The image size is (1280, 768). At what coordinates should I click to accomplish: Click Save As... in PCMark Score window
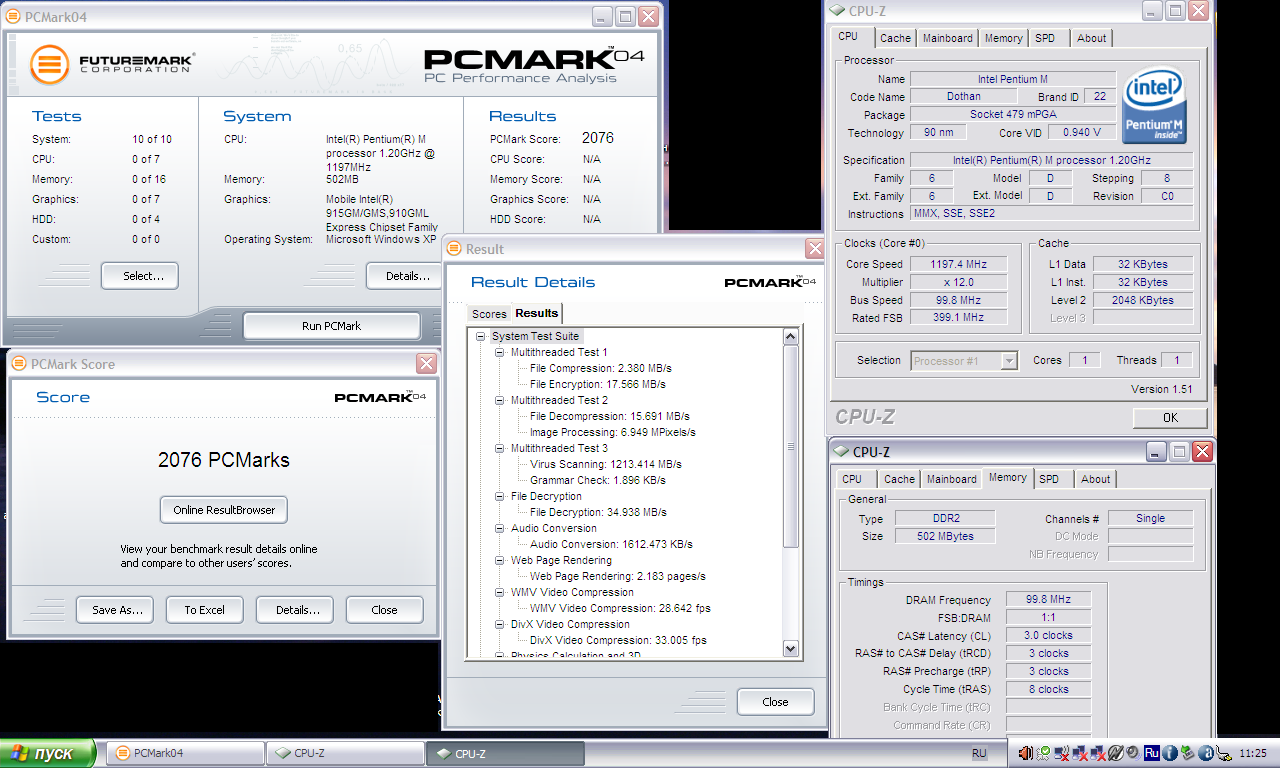click(116, 610)
